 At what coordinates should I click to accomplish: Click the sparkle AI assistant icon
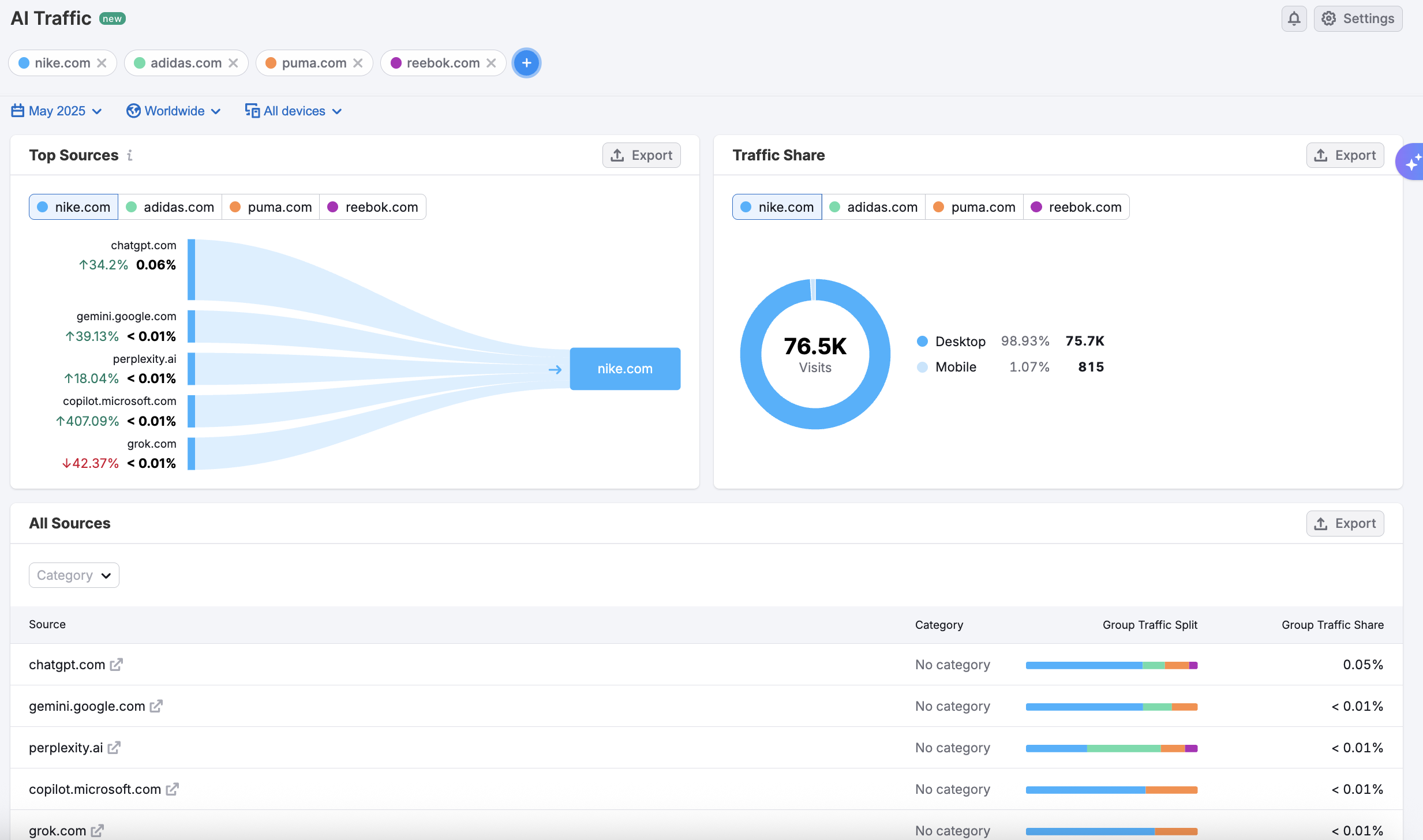pyautogui.click(x=1411, y=163)
